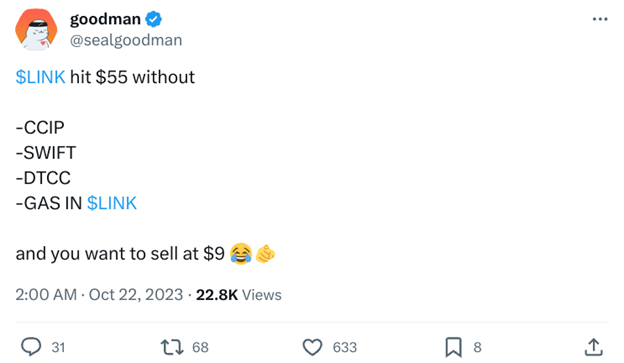Viewport: 624px width, 363px height.
Task: Like the tweet with the heart icon
Action: pos(312,347)
